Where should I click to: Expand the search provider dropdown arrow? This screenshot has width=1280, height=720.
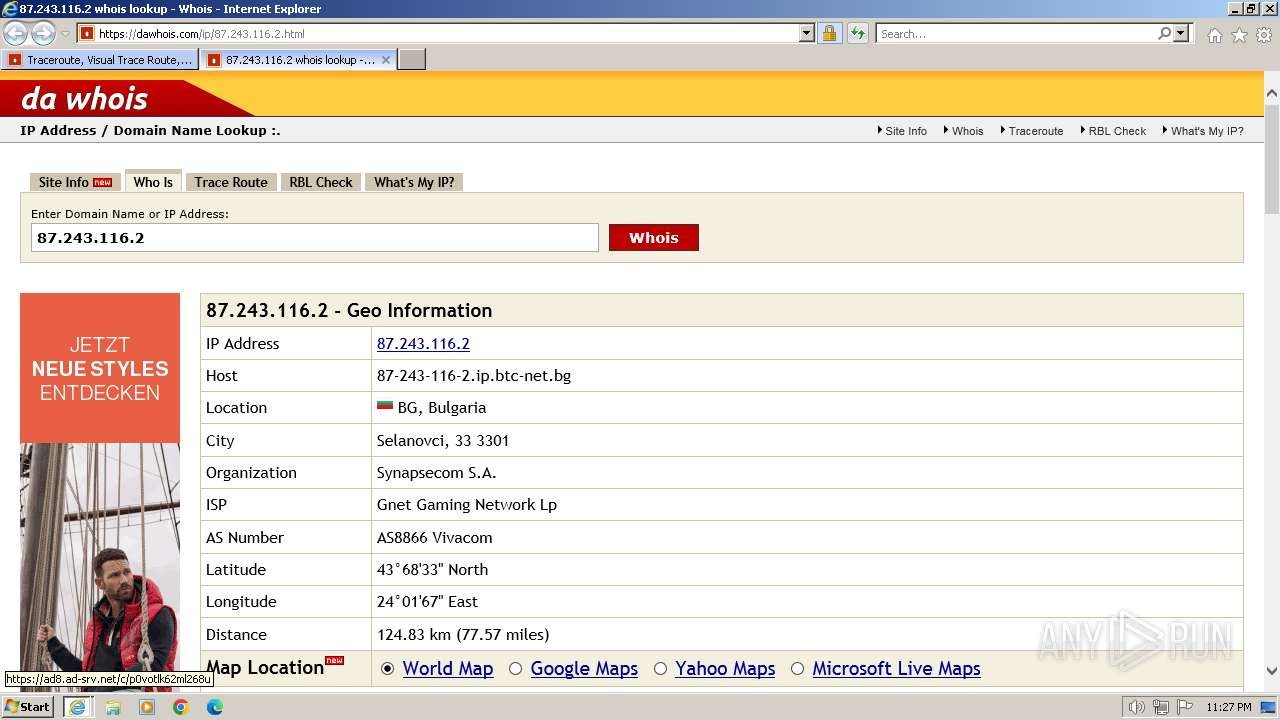click(x=1181, y=33)
